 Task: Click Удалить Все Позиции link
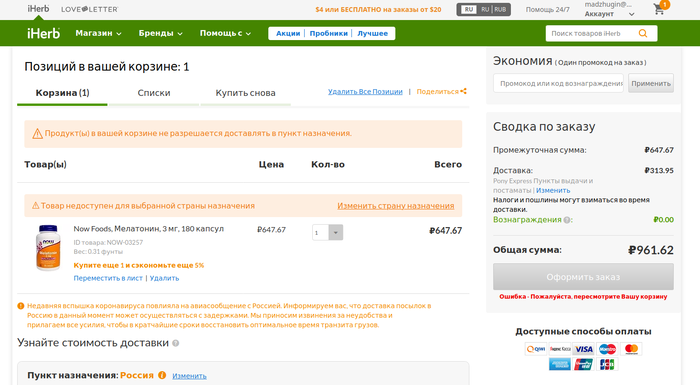click(x=365, y=92)
